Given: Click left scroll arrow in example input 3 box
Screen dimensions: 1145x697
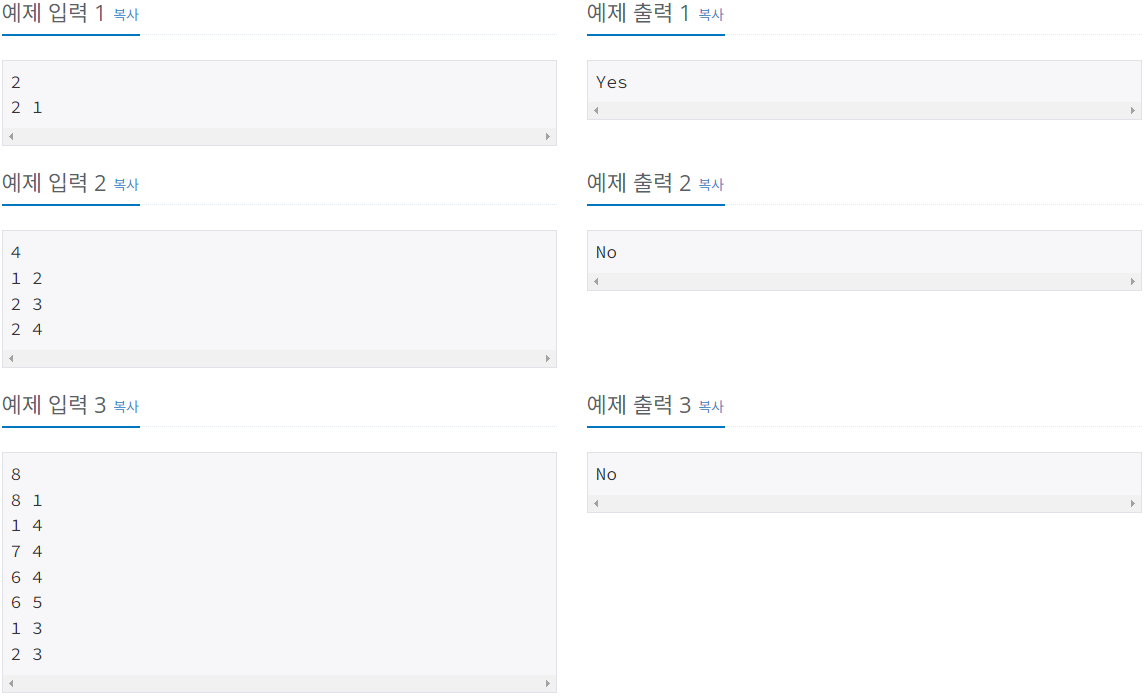Looking at the screenshot, I should pyautogui.click(x=11, y=684).
